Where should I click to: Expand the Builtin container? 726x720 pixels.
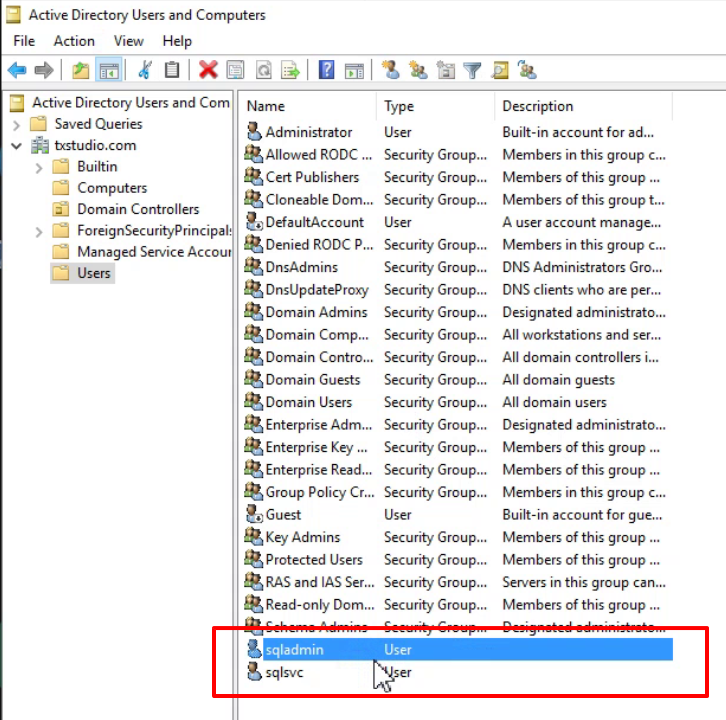click(39, 168)
